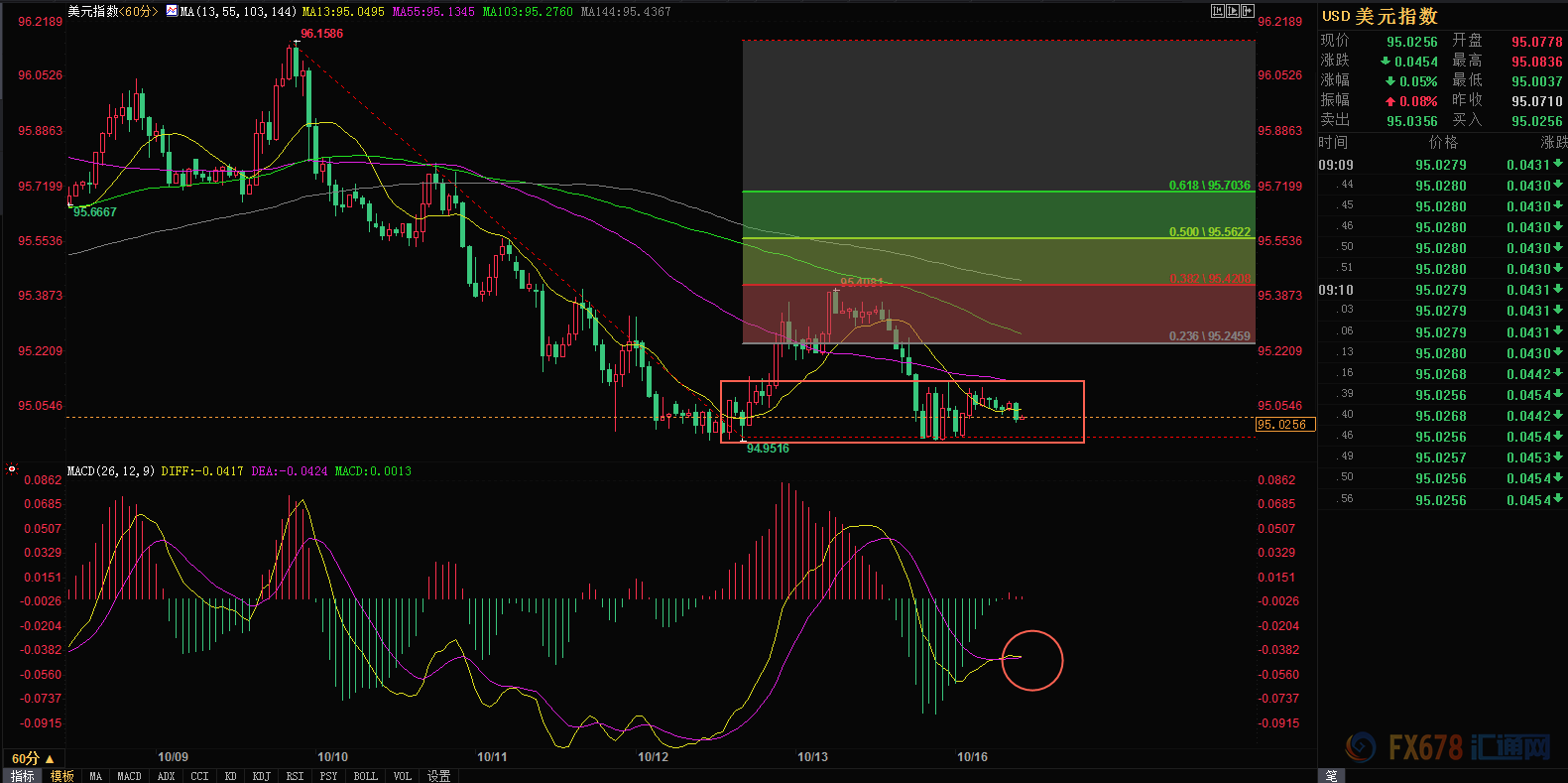The image size is (1568, 783).
Task: Click the 涨跌 value 0.0454
Action: pyautogui.click(x=1415, y=62)
